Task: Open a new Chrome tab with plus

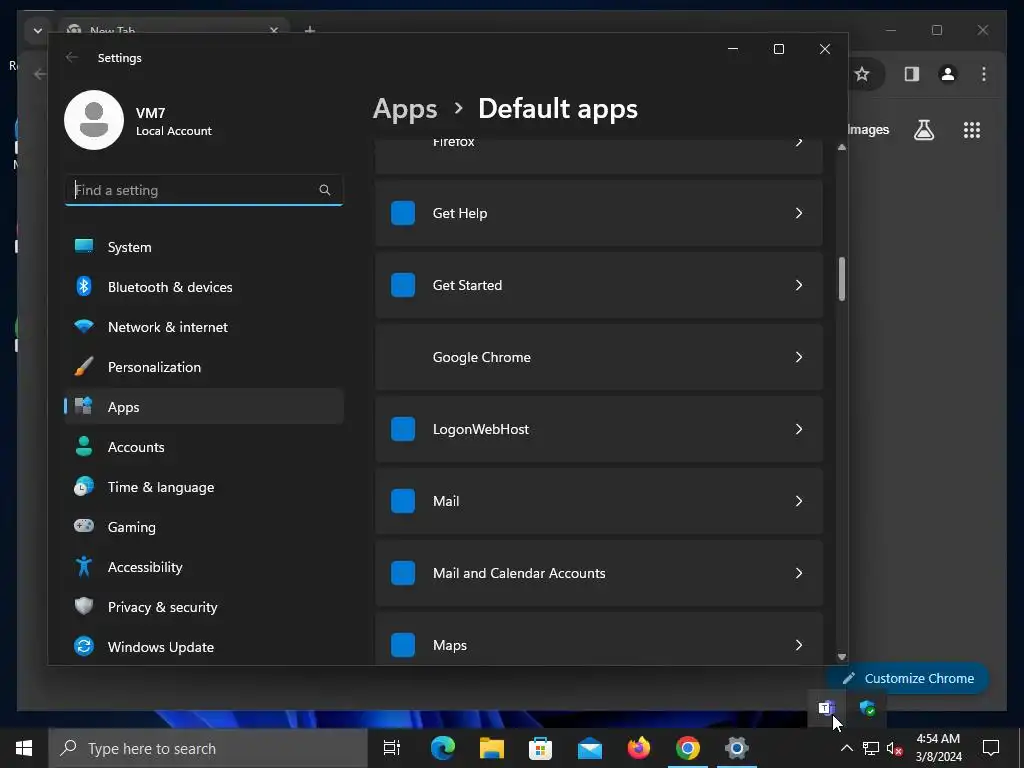Action: pos(310,29)
